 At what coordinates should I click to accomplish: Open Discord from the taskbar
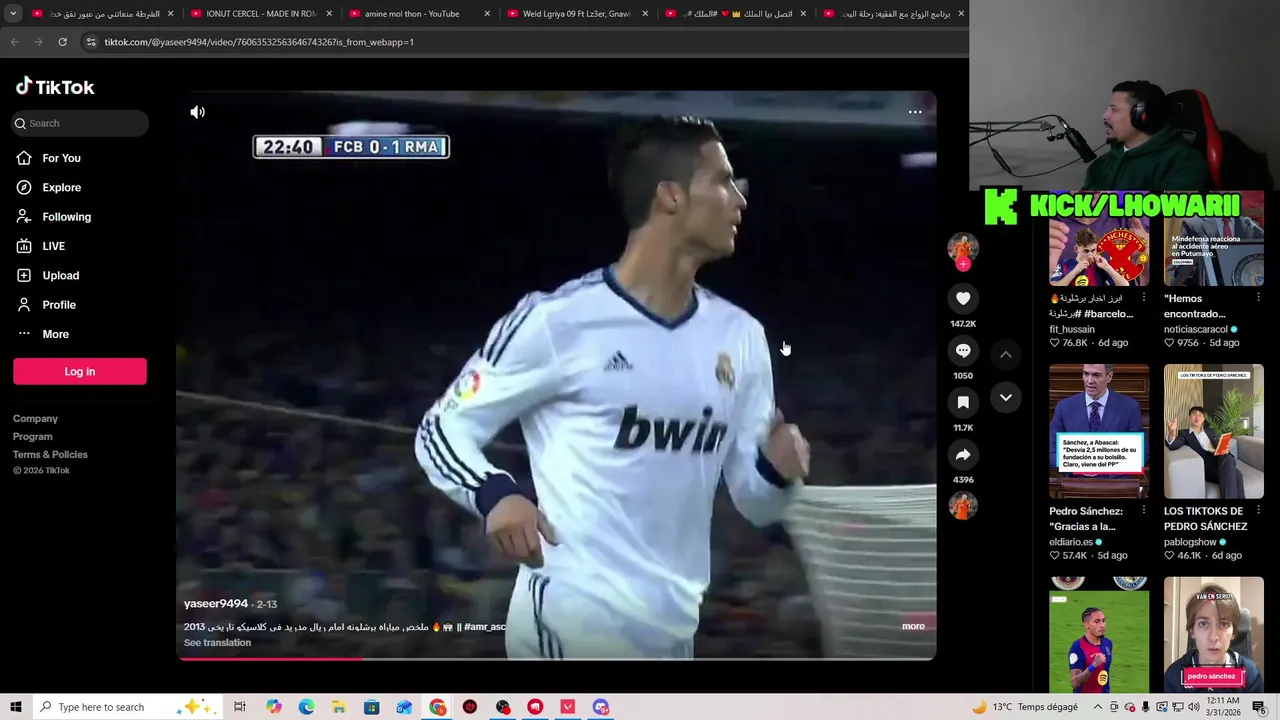[x=601, y=707]
